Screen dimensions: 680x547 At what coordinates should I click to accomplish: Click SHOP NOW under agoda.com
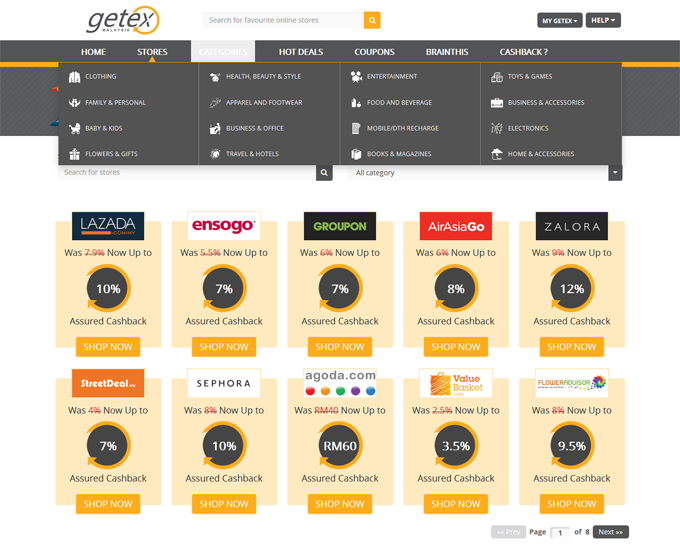point(340,504)
